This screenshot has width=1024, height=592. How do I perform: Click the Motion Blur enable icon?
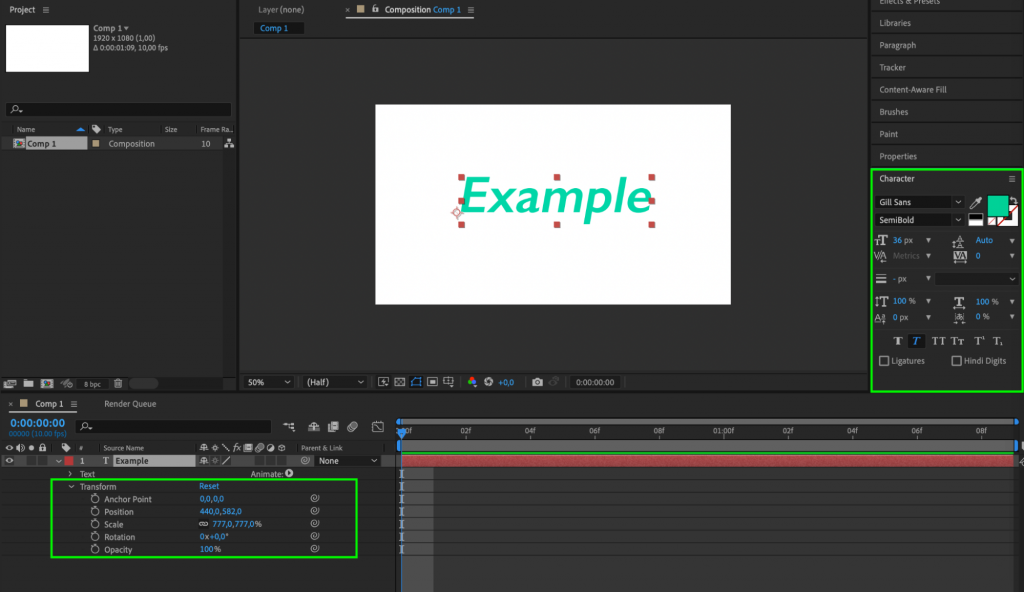[x=352, y=426]
